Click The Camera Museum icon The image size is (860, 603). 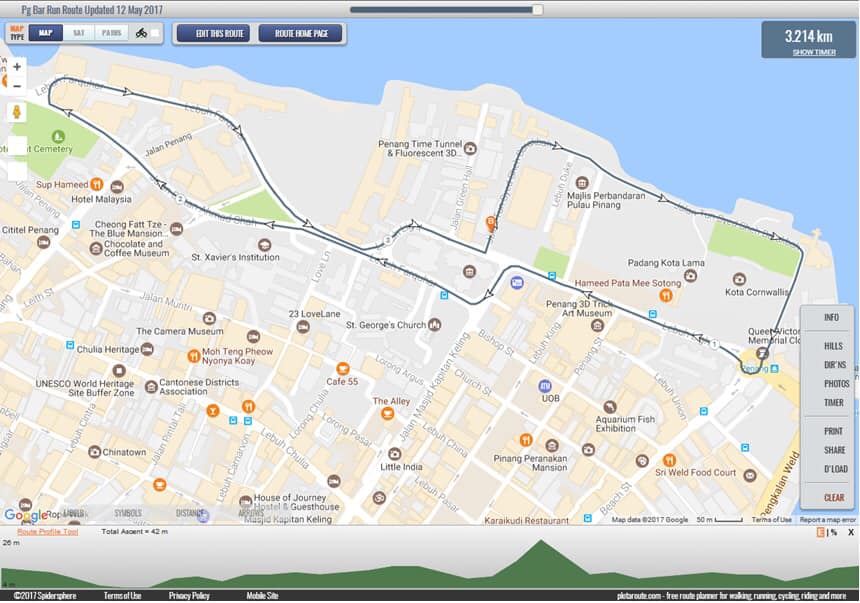(x=208, y=318)
